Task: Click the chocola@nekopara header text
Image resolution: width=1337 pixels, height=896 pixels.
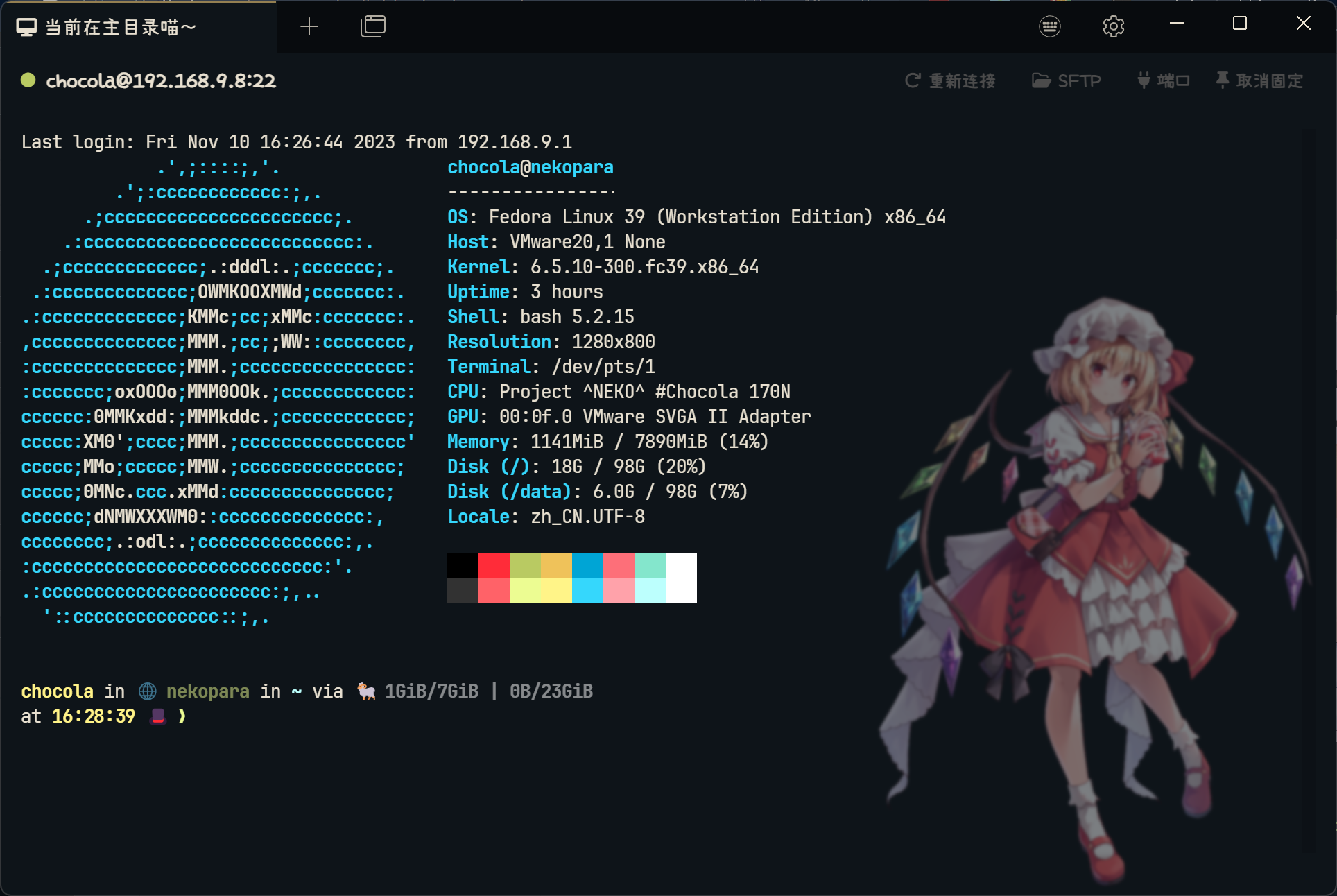Action: (530, 167)
